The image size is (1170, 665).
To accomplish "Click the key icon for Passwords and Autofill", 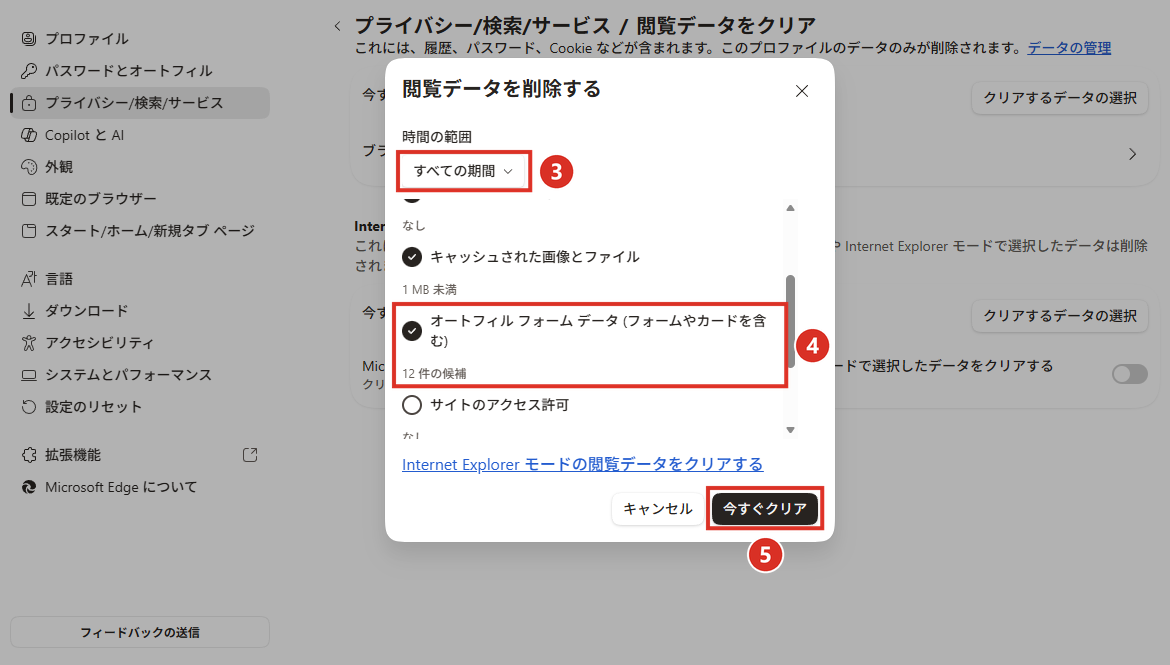I will [28, 70].
